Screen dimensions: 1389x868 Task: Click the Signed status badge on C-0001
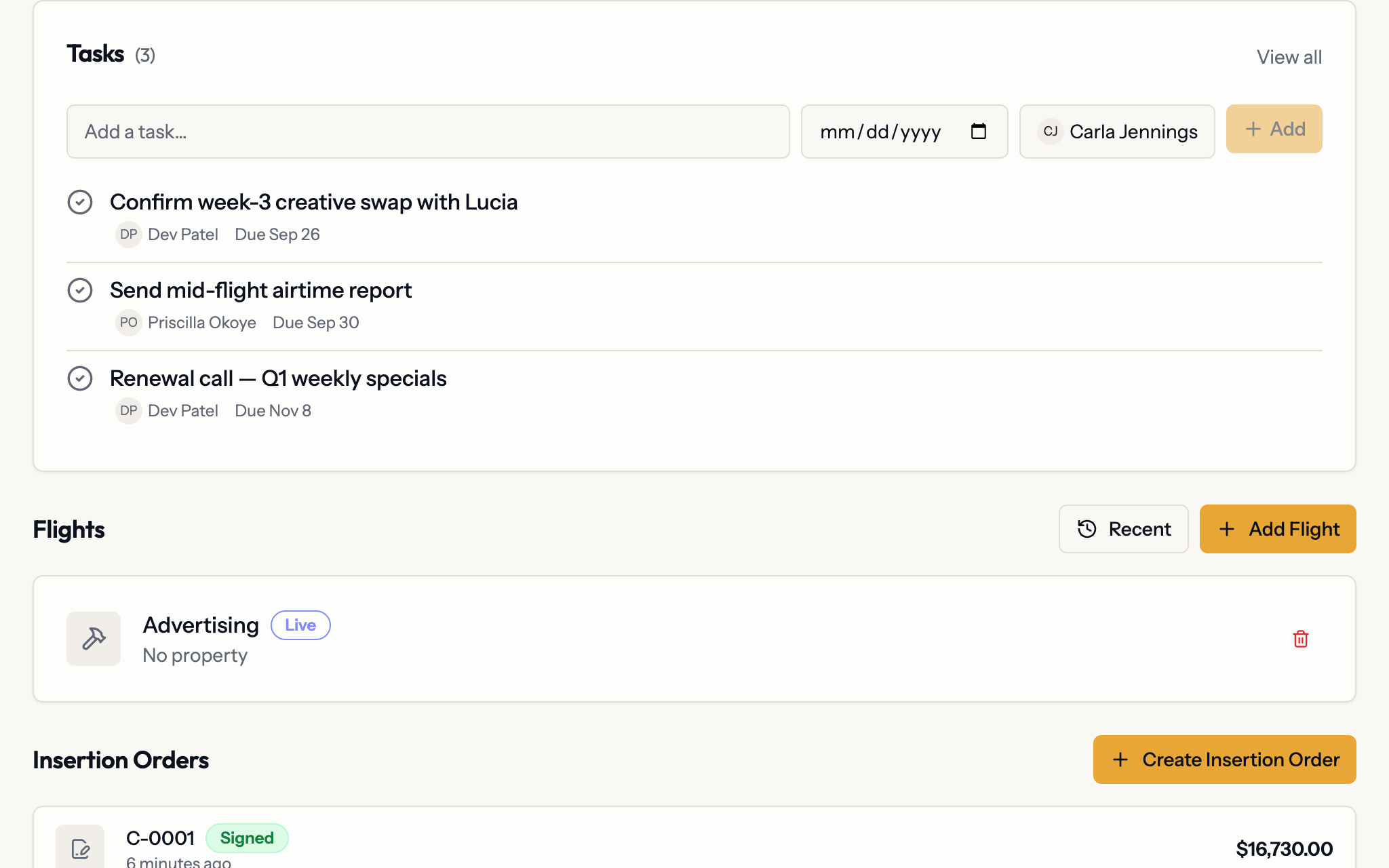coord(247,838)
